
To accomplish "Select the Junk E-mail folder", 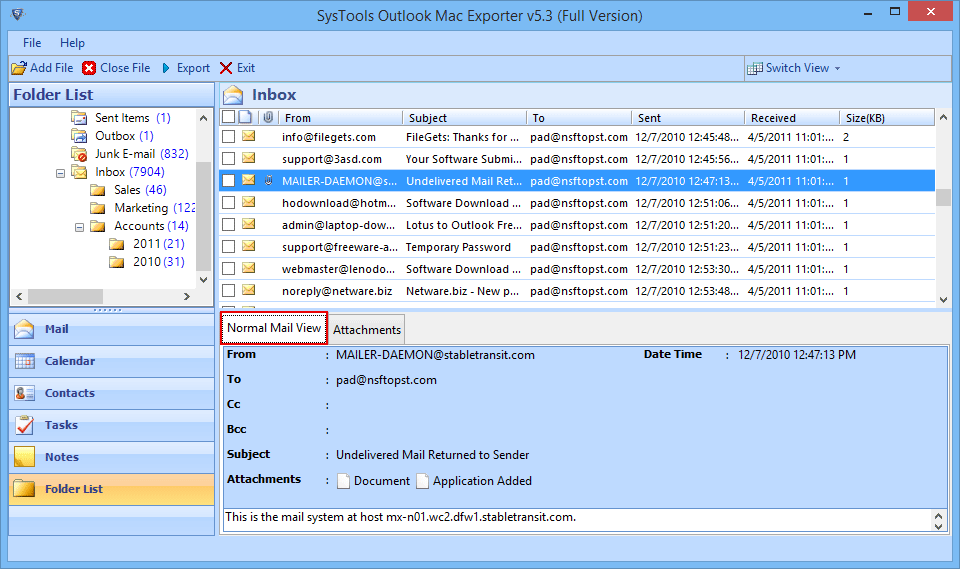I will coord(124,154).
